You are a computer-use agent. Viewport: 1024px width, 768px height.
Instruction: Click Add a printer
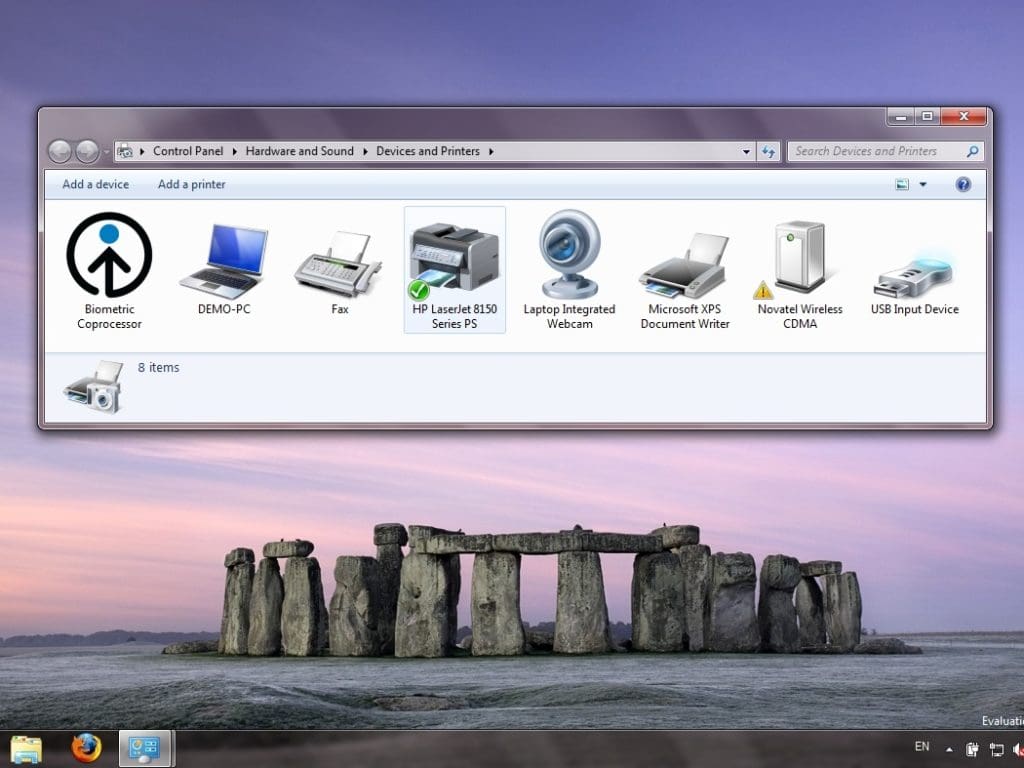click(191, 184)
